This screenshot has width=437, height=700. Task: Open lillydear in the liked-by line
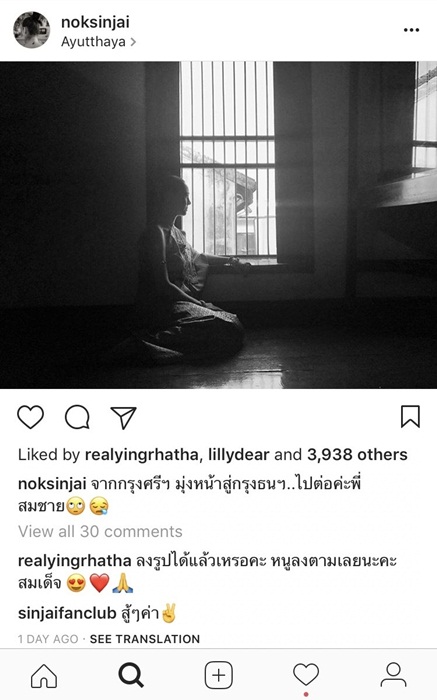(237, 455)
